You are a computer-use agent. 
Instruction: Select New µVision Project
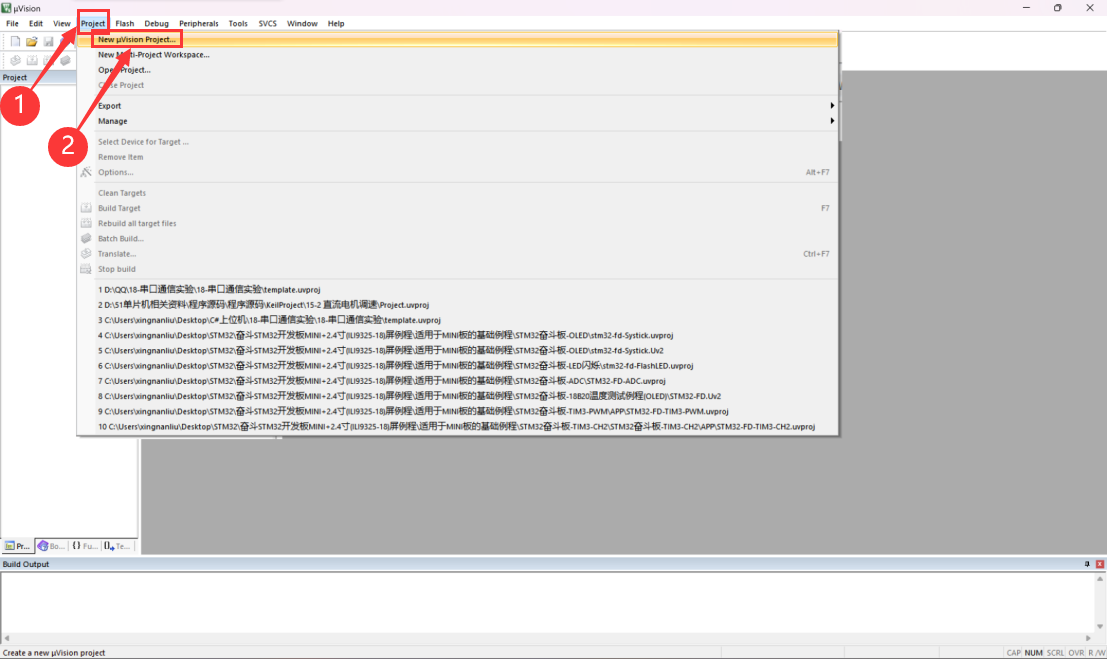(x=457, y=40)
